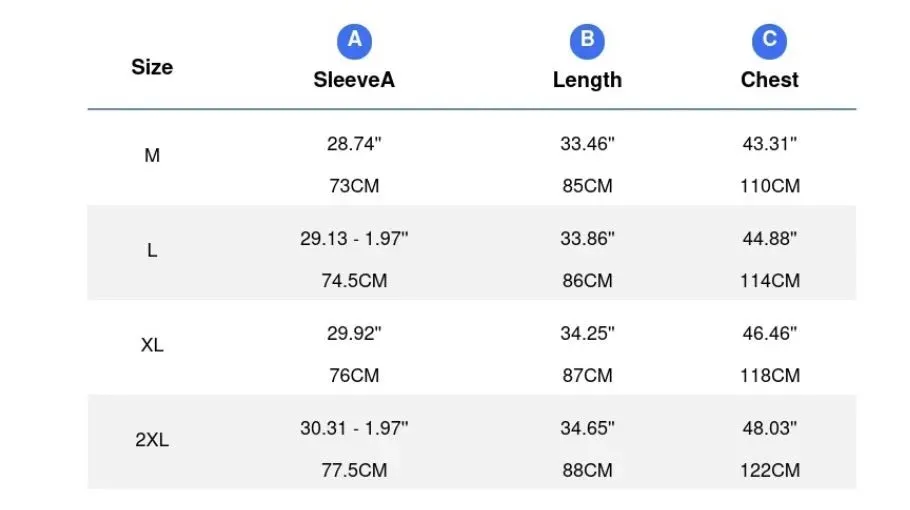Click the Size column header
Image resolution: width=910 pixels, height=510 pixels.
point(152,67)
